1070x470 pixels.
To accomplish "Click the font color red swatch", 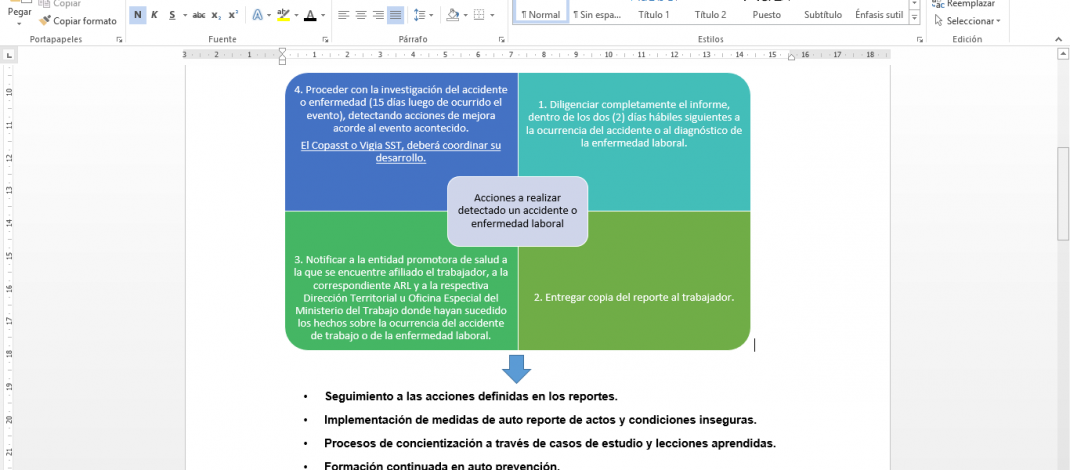I will [309, 15].
